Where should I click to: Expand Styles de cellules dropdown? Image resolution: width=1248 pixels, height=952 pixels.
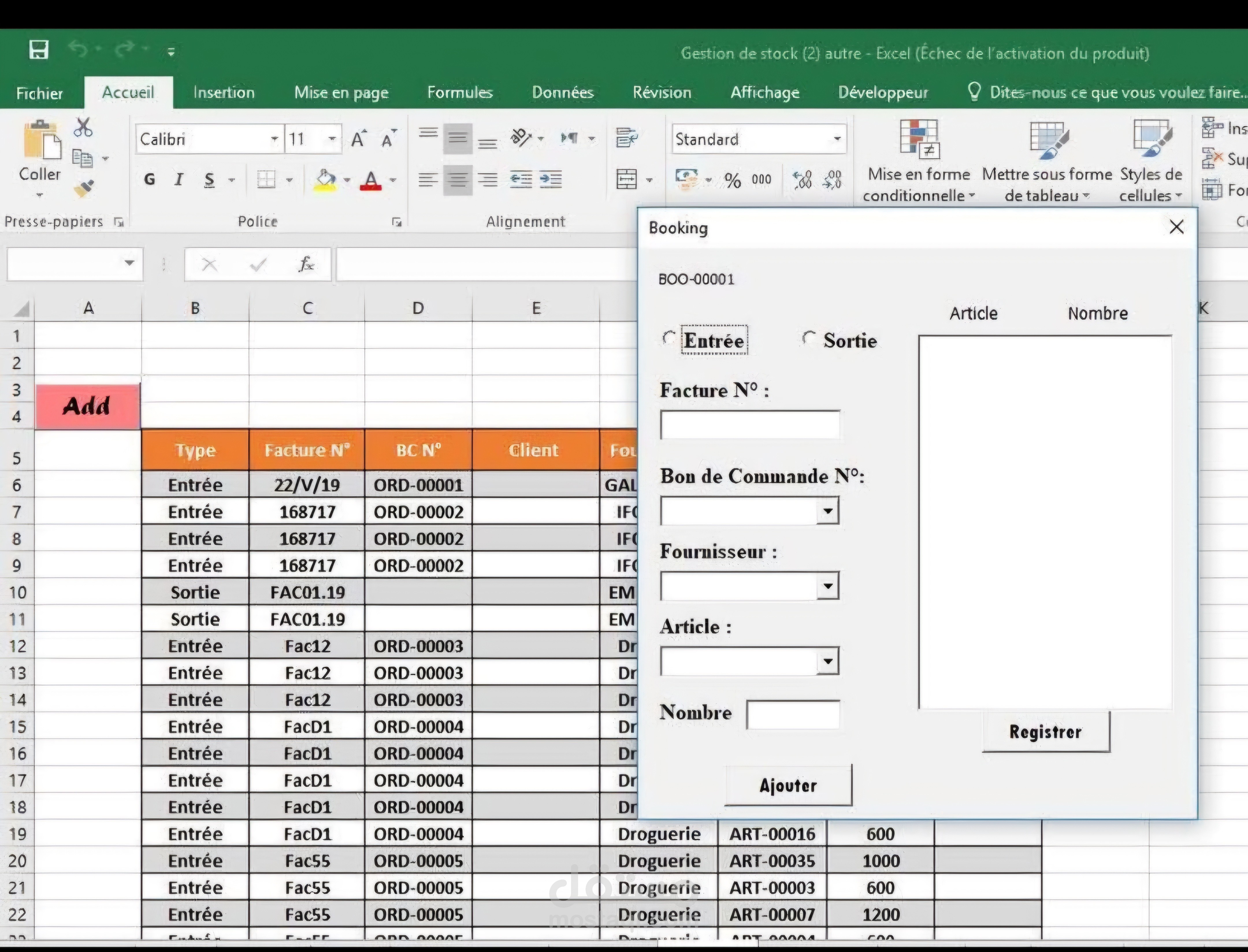tap(1179, 196)
